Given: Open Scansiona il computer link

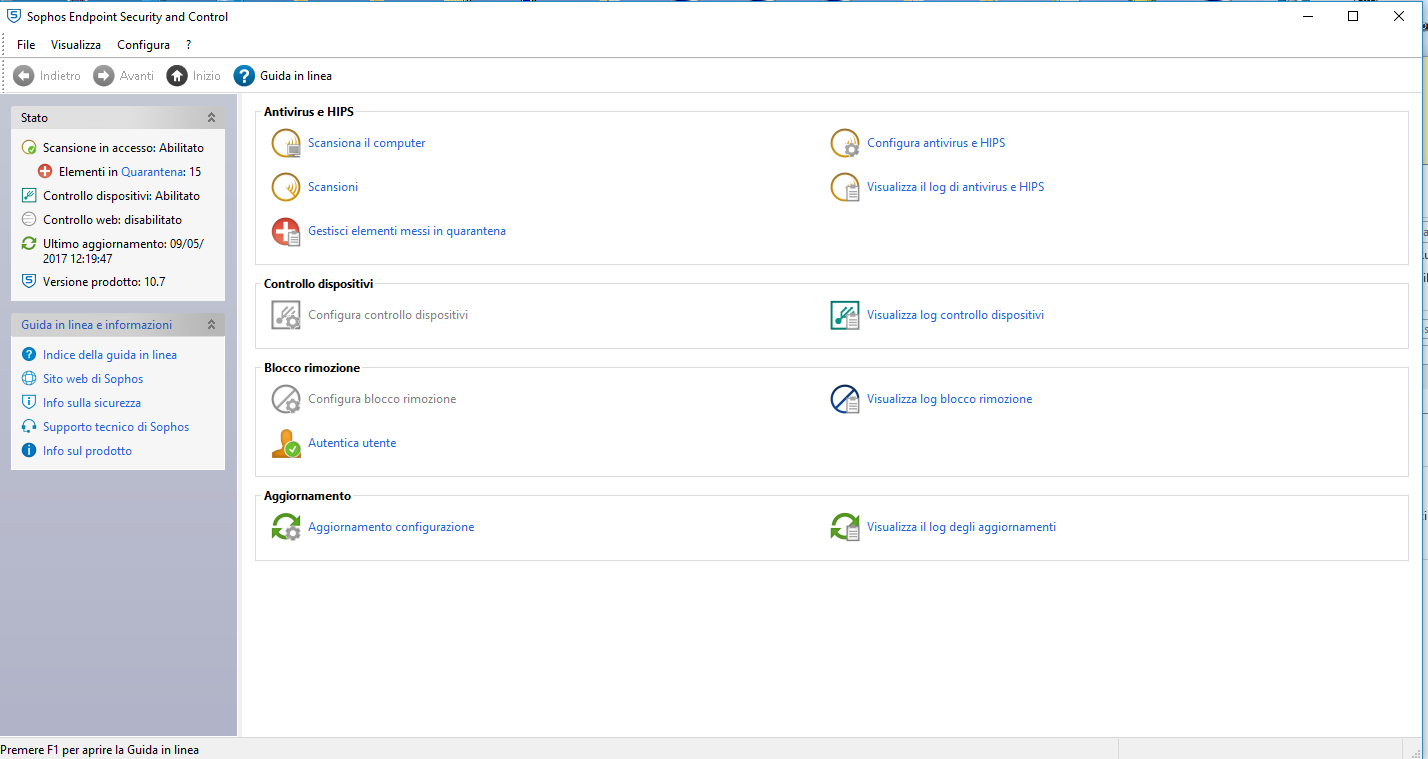Looking at the screenshot, I should (x=367, y=143).
